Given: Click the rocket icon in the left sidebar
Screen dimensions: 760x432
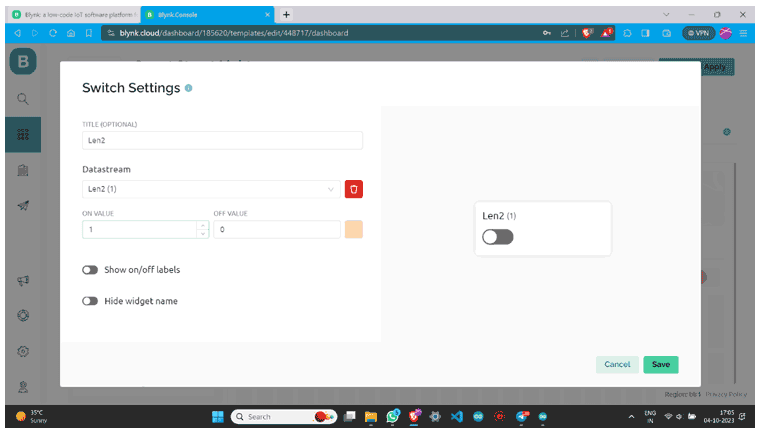Looking at the screenshot, I should pos(23,205).
